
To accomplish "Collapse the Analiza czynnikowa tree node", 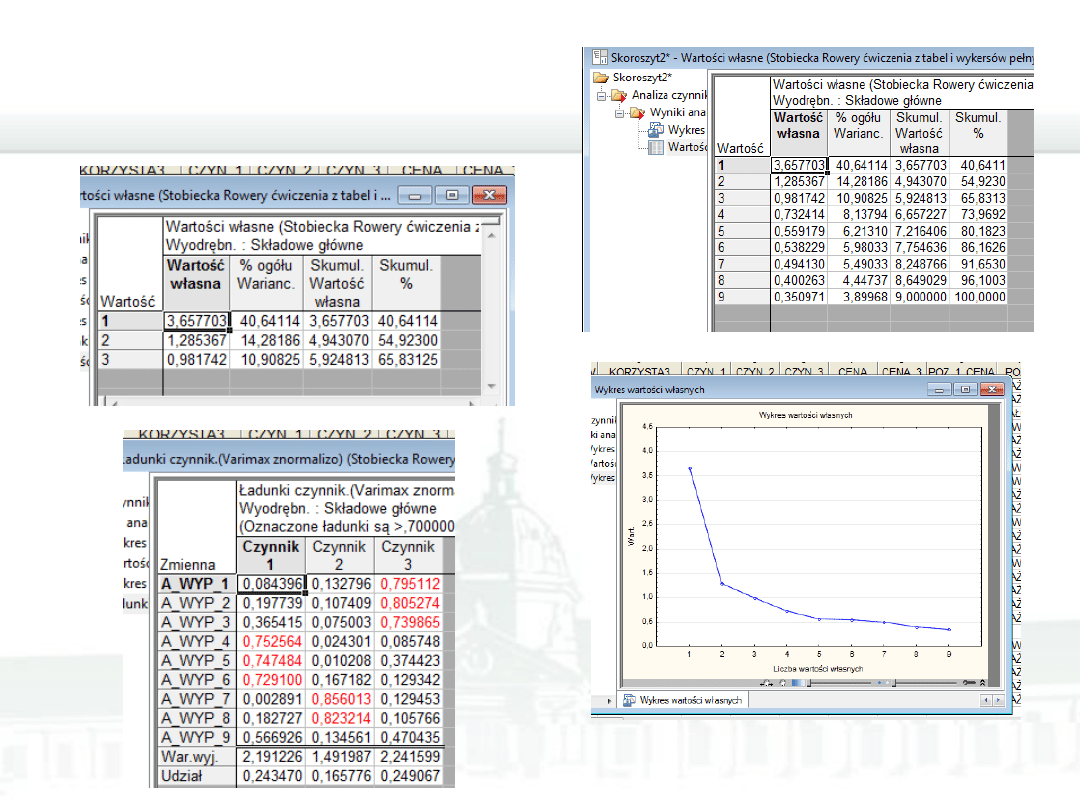I will coord(603,96).
